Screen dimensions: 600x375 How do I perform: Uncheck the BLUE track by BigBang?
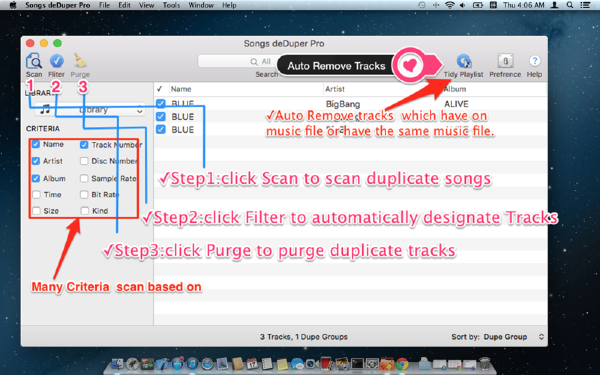161,103
